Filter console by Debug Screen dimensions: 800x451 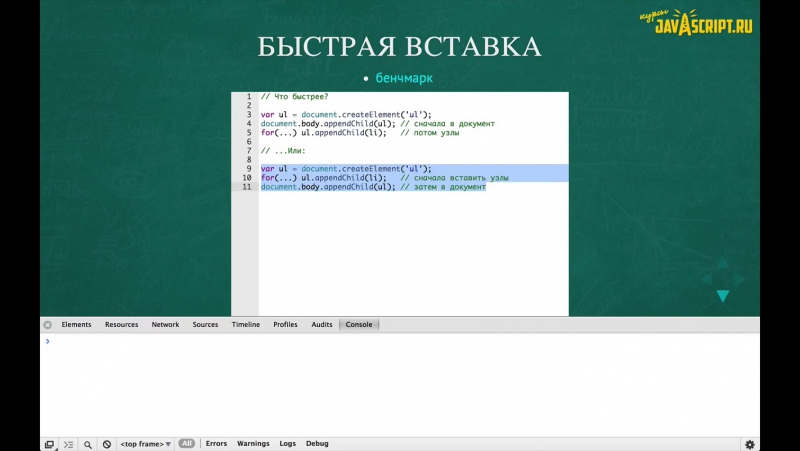coord(317,443)
